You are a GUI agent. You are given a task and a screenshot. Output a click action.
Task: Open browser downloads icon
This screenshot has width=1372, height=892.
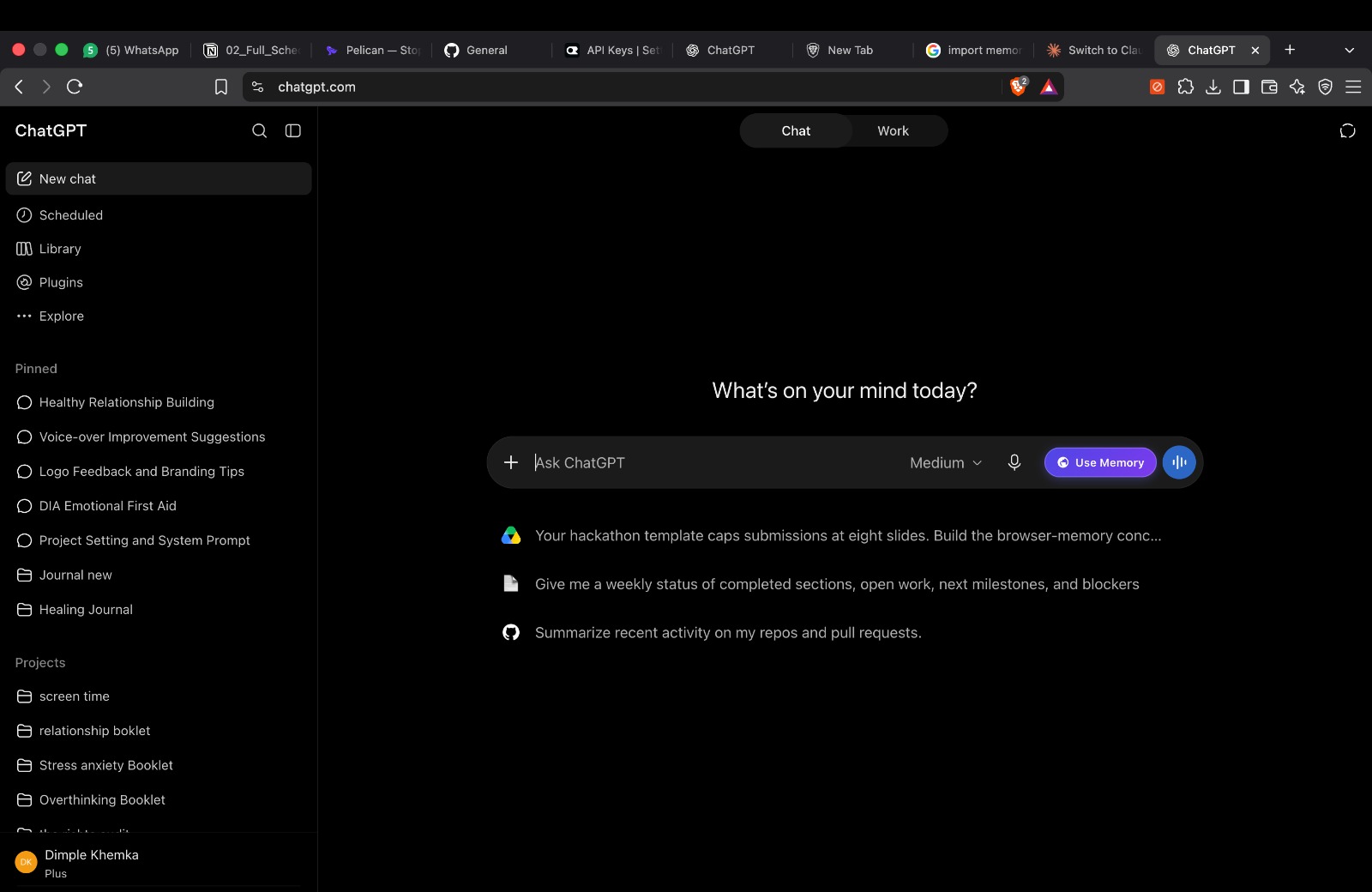pyautogui.click(x=1213, y=87)
